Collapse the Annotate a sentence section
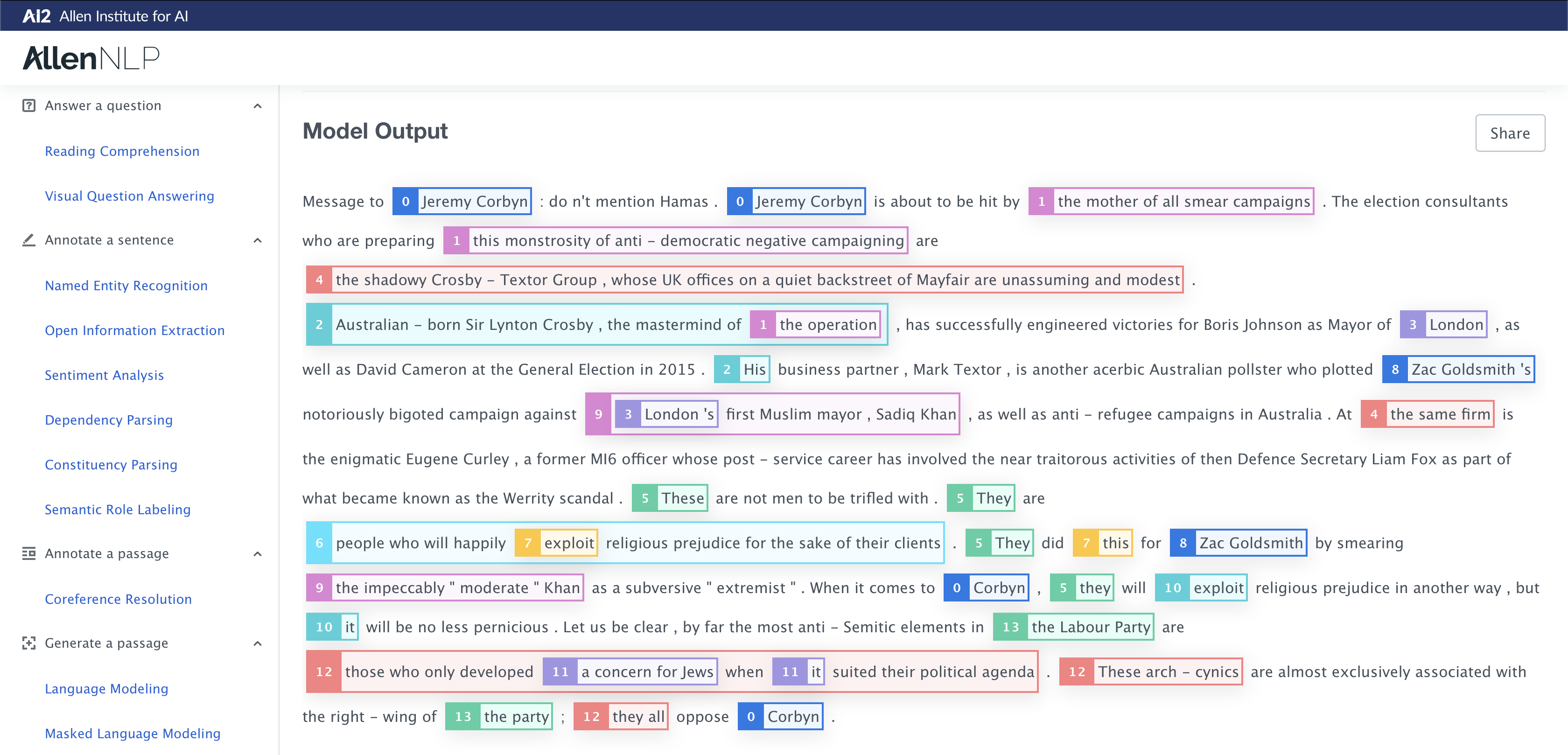 pyautogui.click(x=258, y=240)
